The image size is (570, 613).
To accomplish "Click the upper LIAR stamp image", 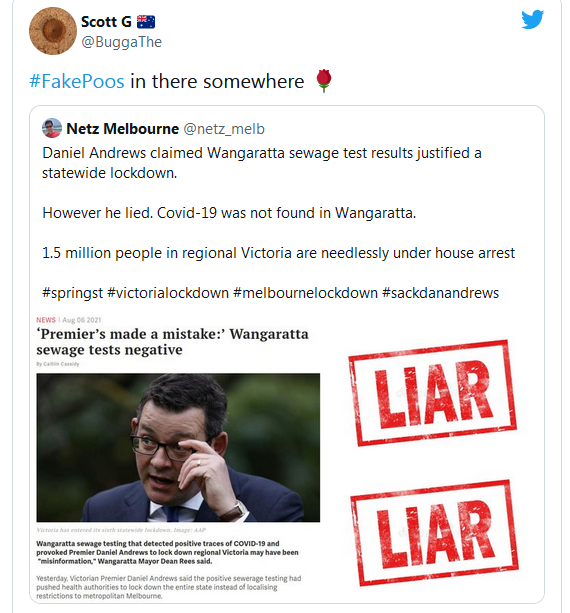I will coord(432,393).
